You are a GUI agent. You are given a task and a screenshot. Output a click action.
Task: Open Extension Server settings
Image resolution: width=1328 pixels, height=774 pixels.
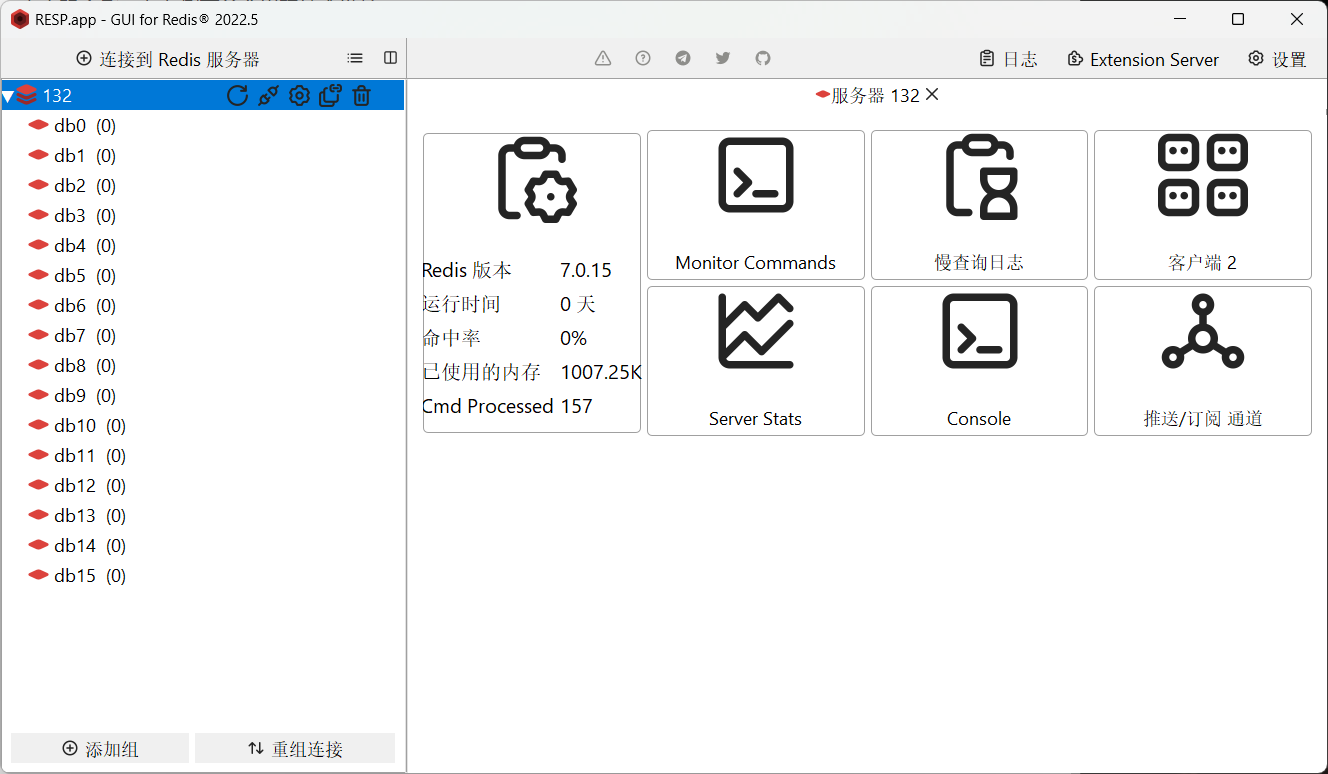[1143, 59]
